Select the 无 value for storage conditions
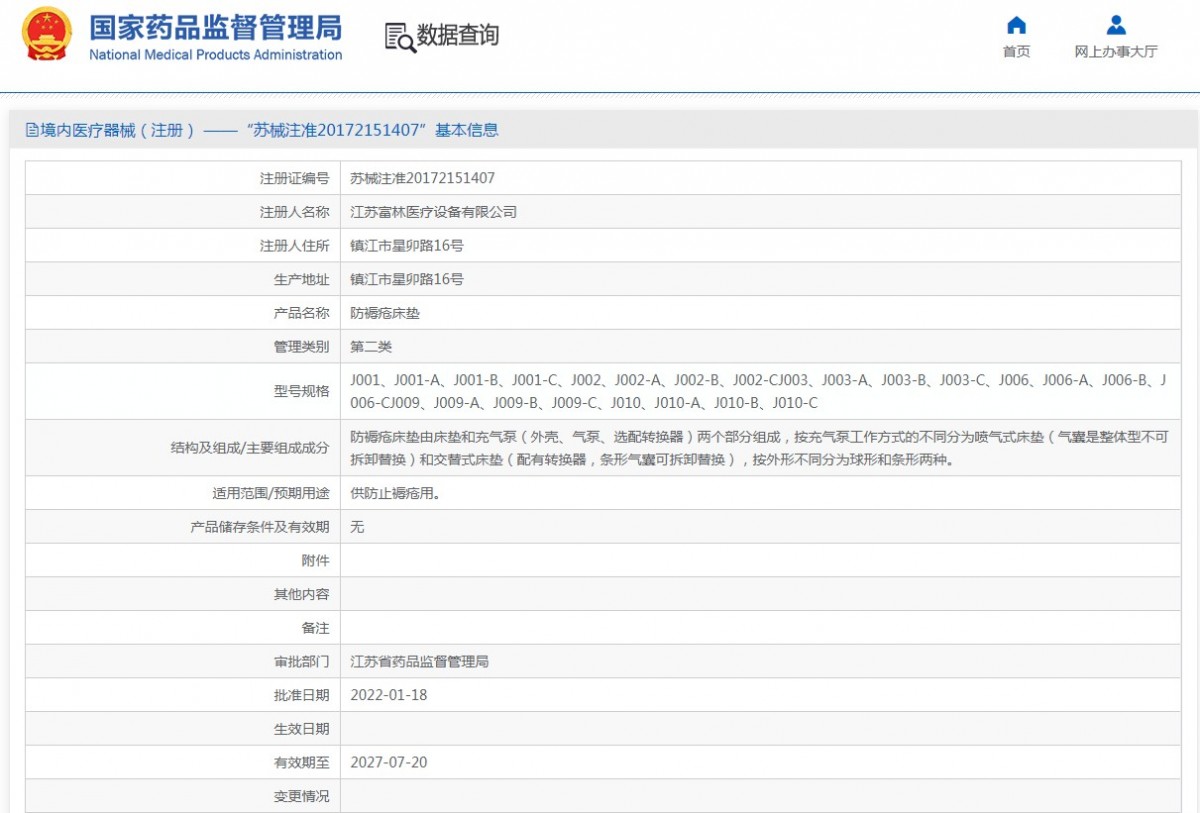 pyautogui.click(x=357, y=527)
